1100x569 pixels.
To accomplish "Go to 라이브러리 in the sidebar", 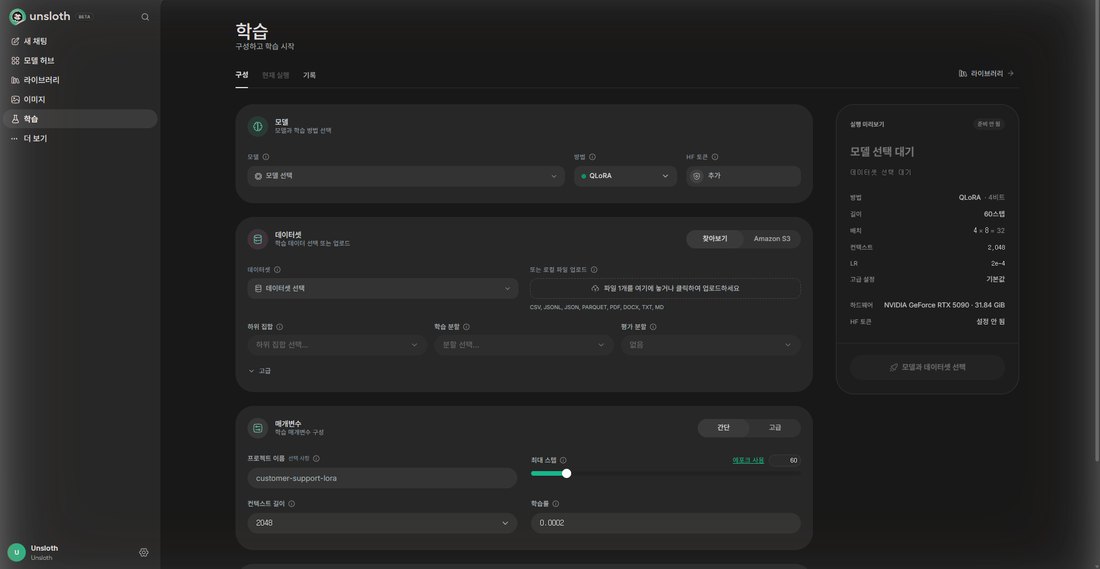I will (80, 80).
